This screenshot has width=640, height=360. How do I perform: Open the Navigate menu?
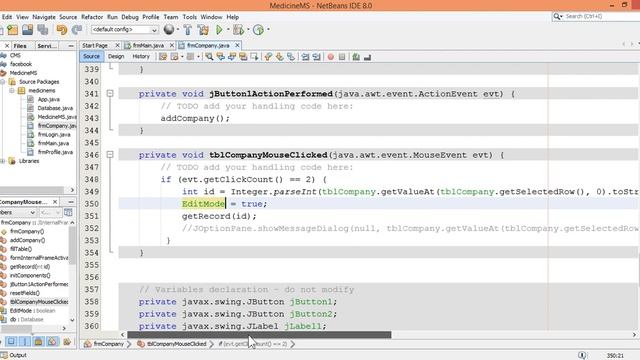click(x=44, y=17)
